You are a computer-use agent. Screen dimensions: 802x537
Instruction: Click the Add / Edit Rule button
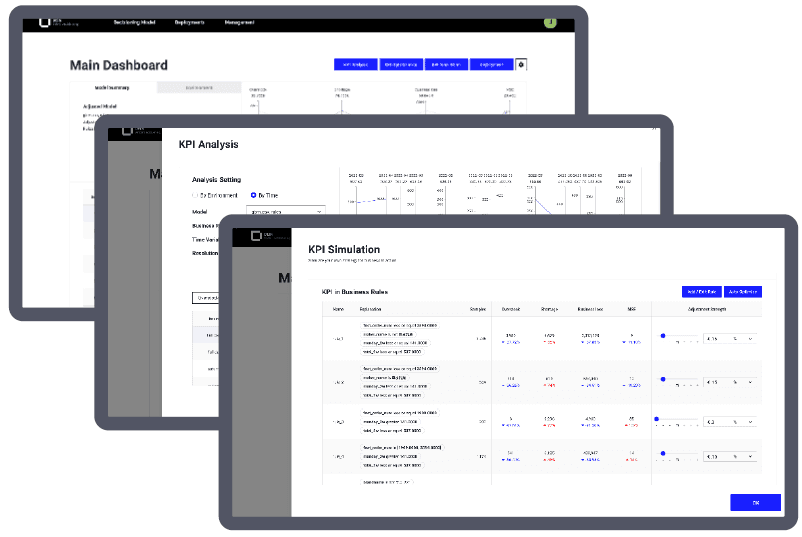[699, 292]
